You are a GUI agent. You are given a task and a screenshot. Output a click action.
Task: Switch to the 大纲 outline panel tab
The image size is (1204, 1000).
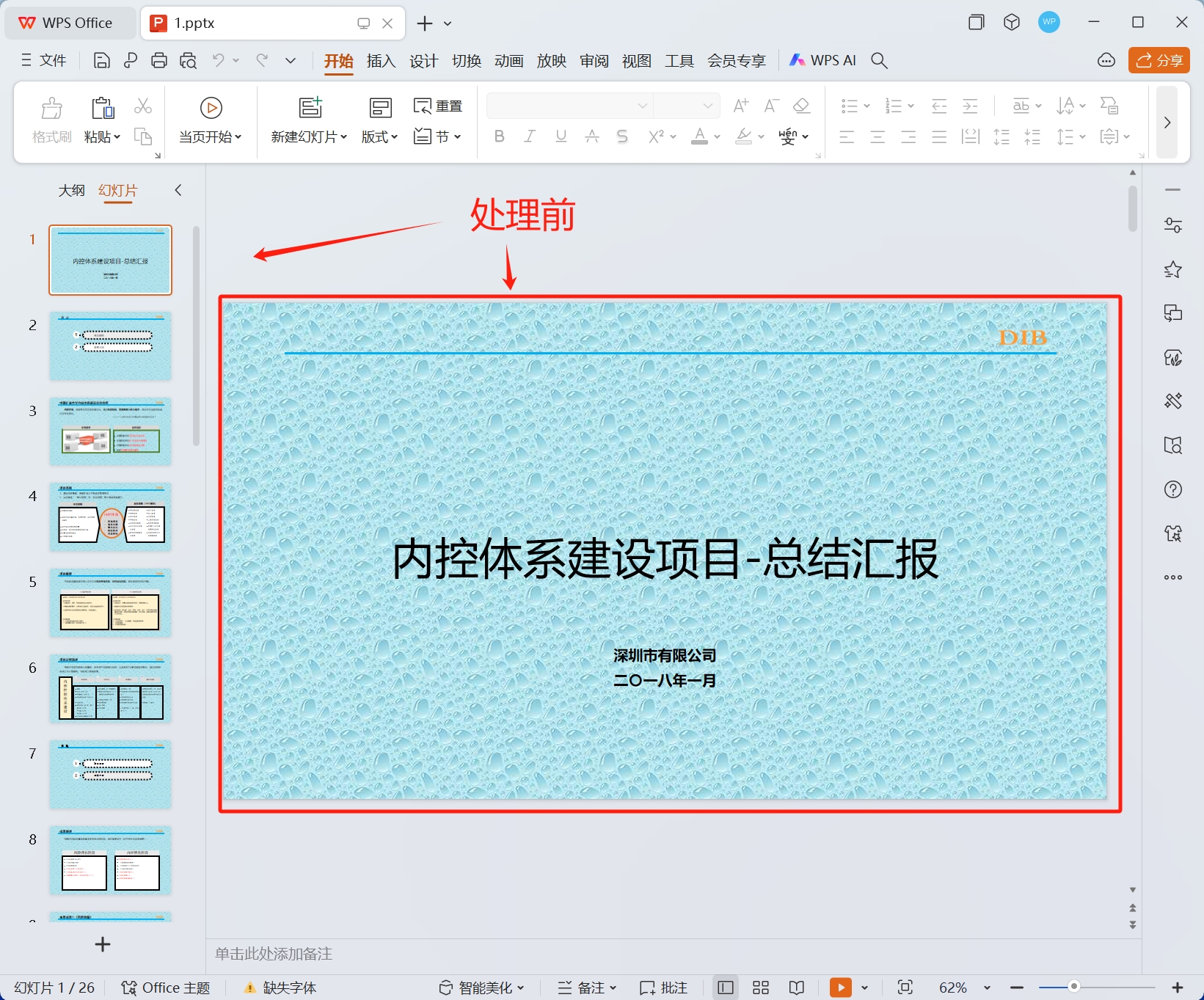tap(71, 190)
